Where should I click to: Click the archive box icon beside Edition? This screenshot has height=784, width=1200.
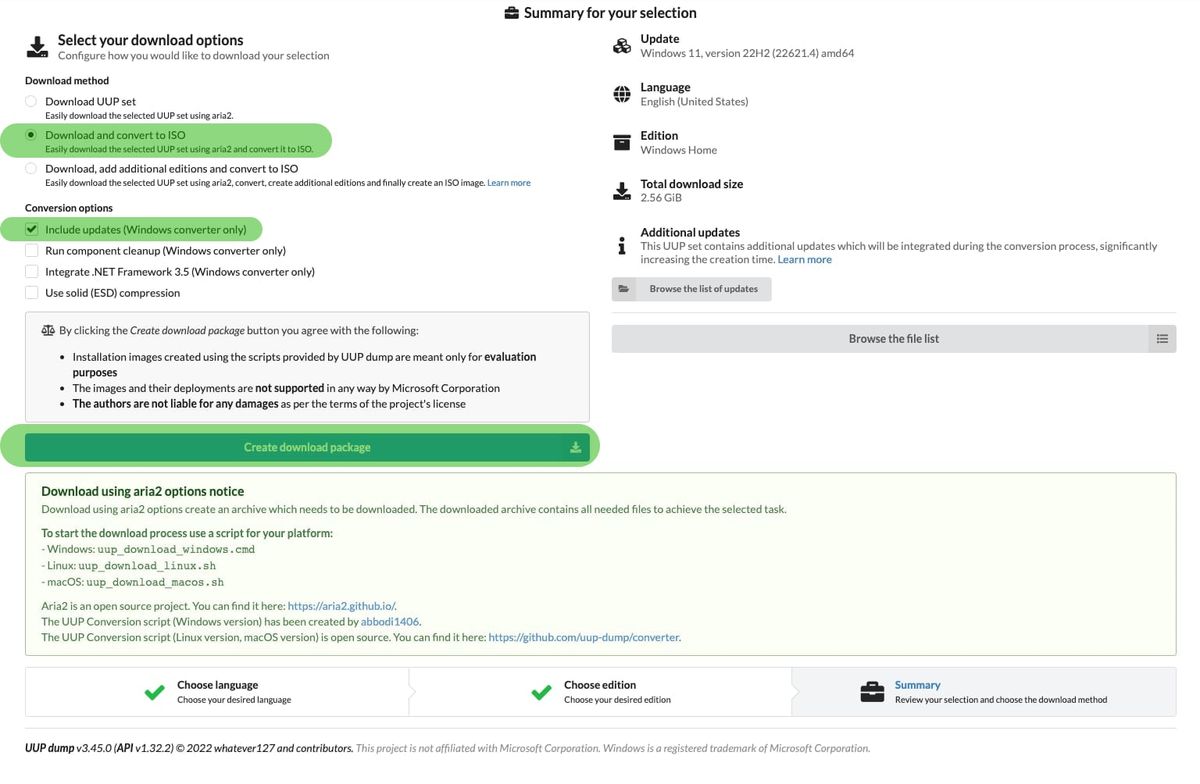click(622, 142)
